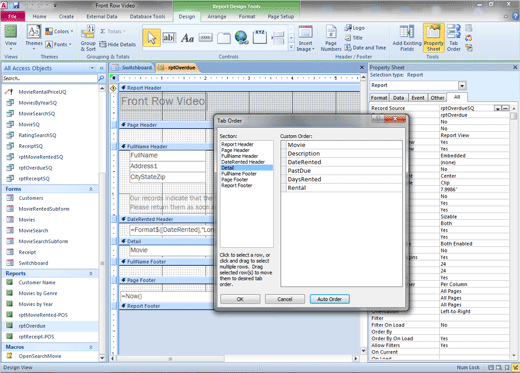
Task: Click Hide Details button
Action: 117,44
